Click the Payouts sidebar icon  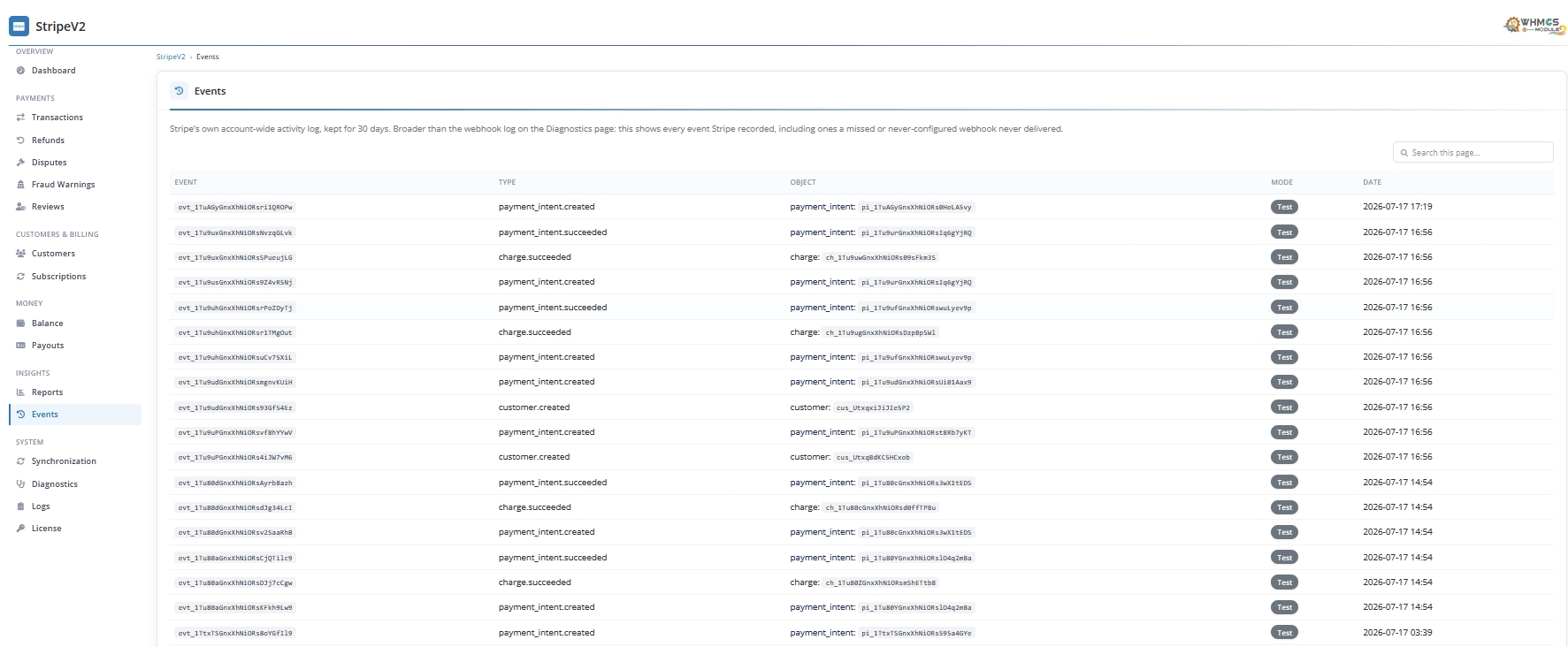(20, 346)
